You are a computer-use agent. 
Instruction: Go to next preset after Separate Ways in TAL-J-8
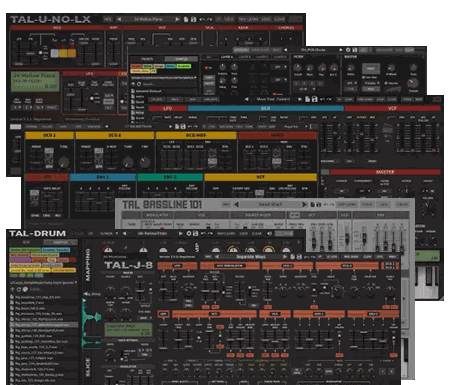click(285, 257)
